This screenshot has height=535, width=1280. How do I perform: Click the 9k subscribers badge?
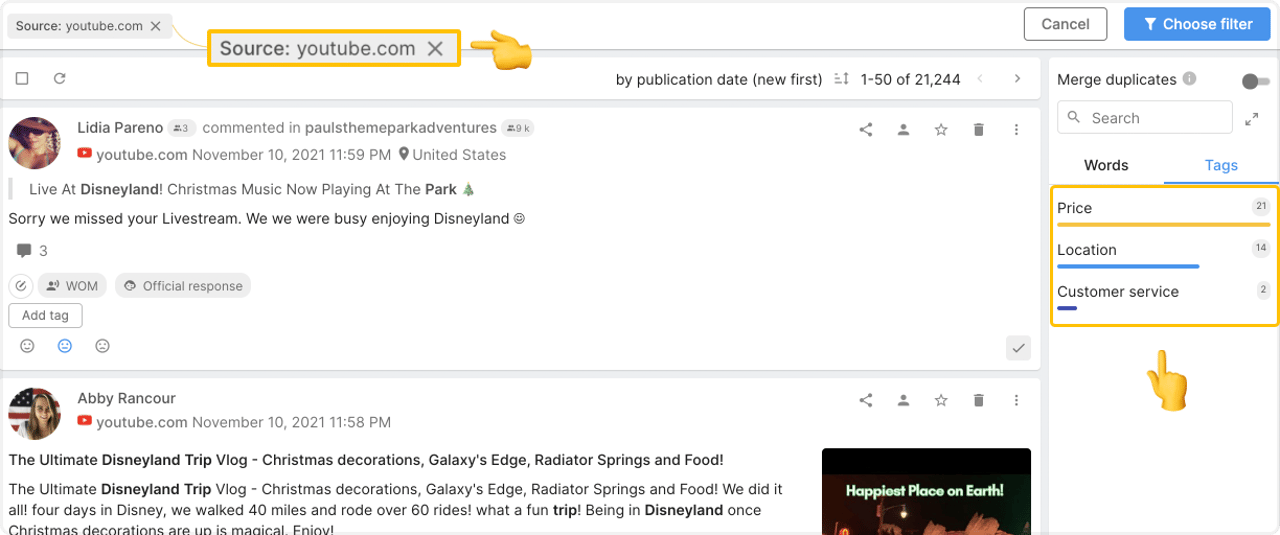[x=518, y=128]
